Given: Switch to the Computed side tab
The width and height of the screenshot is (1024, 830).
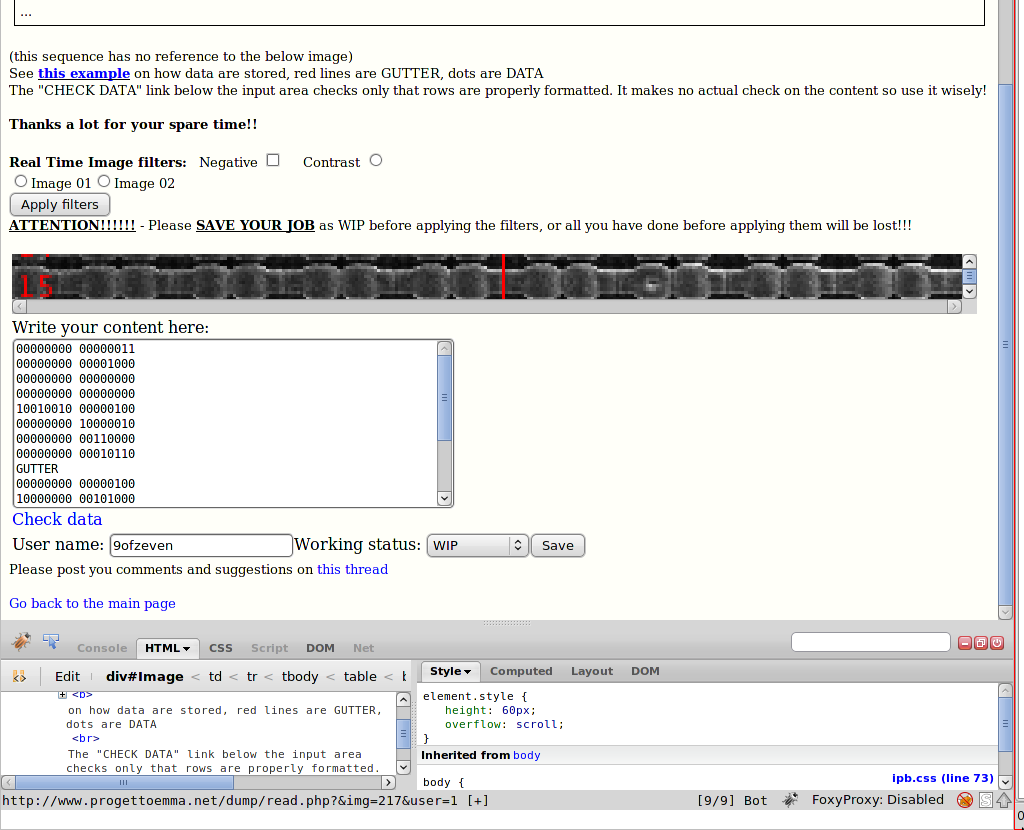Looking at the screenshot, I should (x=521, y=671).
